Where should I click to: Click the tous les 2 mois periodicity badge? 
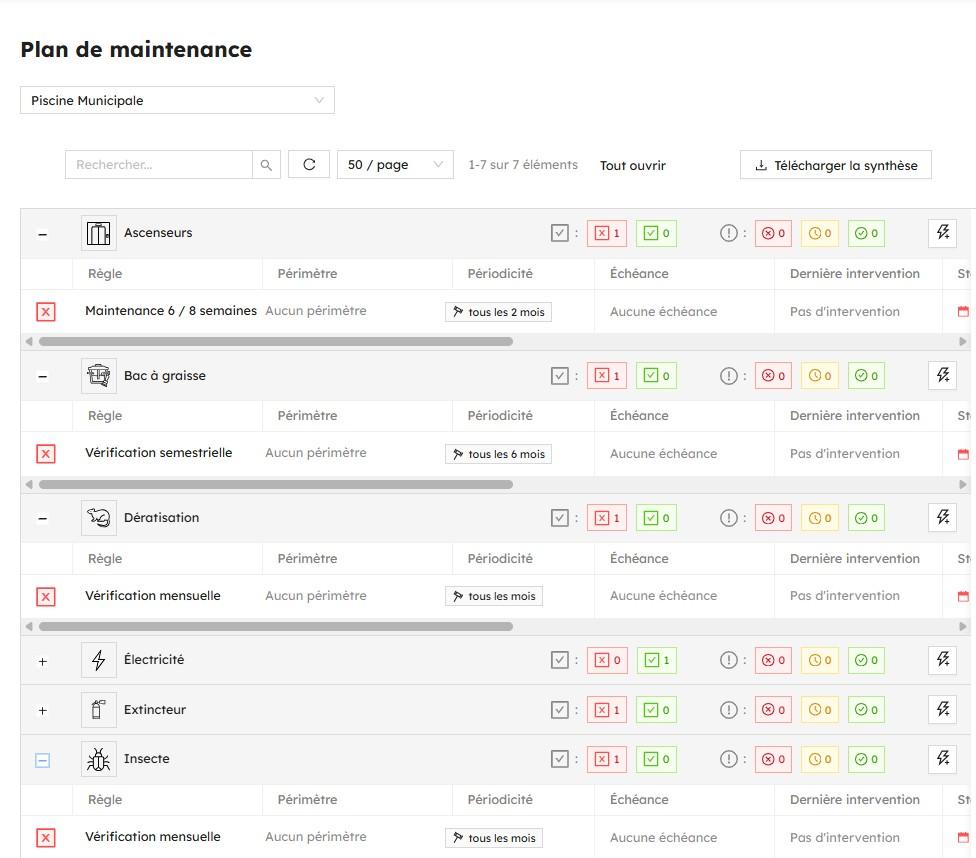(x=496, y=311)
